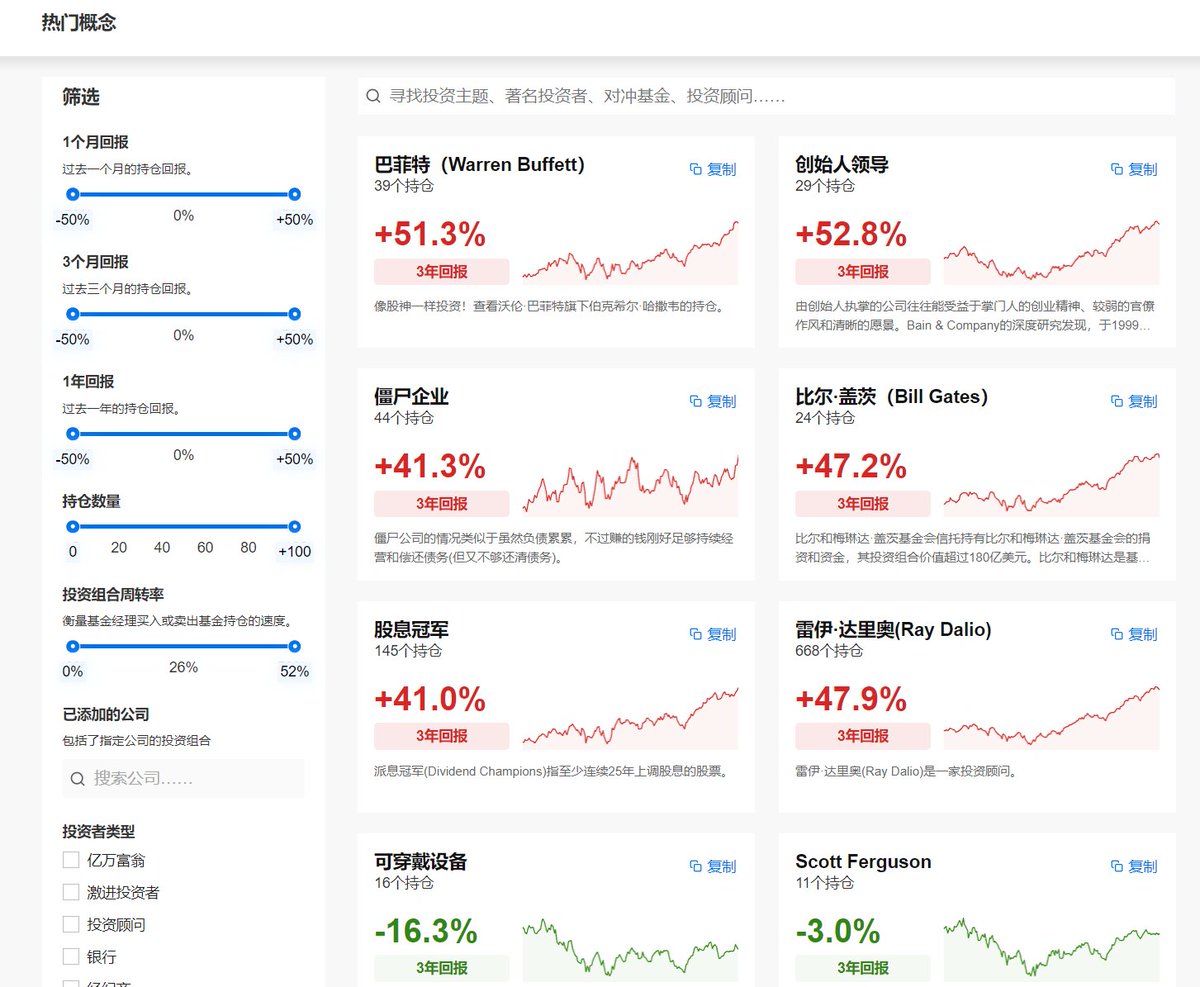Open 雷伊·达里奥(Ray Dalio) card title
The image size is (1200, 987).
click(893, 629)
